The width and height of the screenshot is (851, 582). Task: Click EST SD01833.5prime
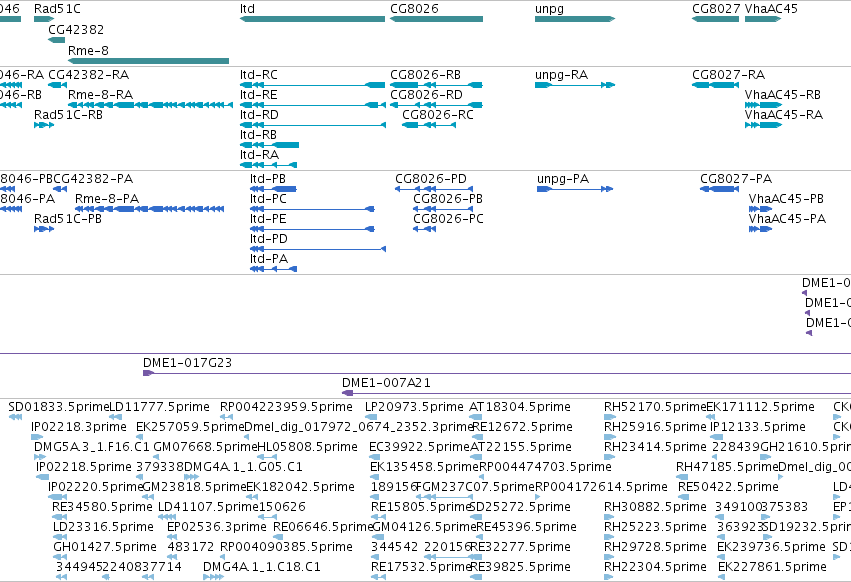(15, 417)
